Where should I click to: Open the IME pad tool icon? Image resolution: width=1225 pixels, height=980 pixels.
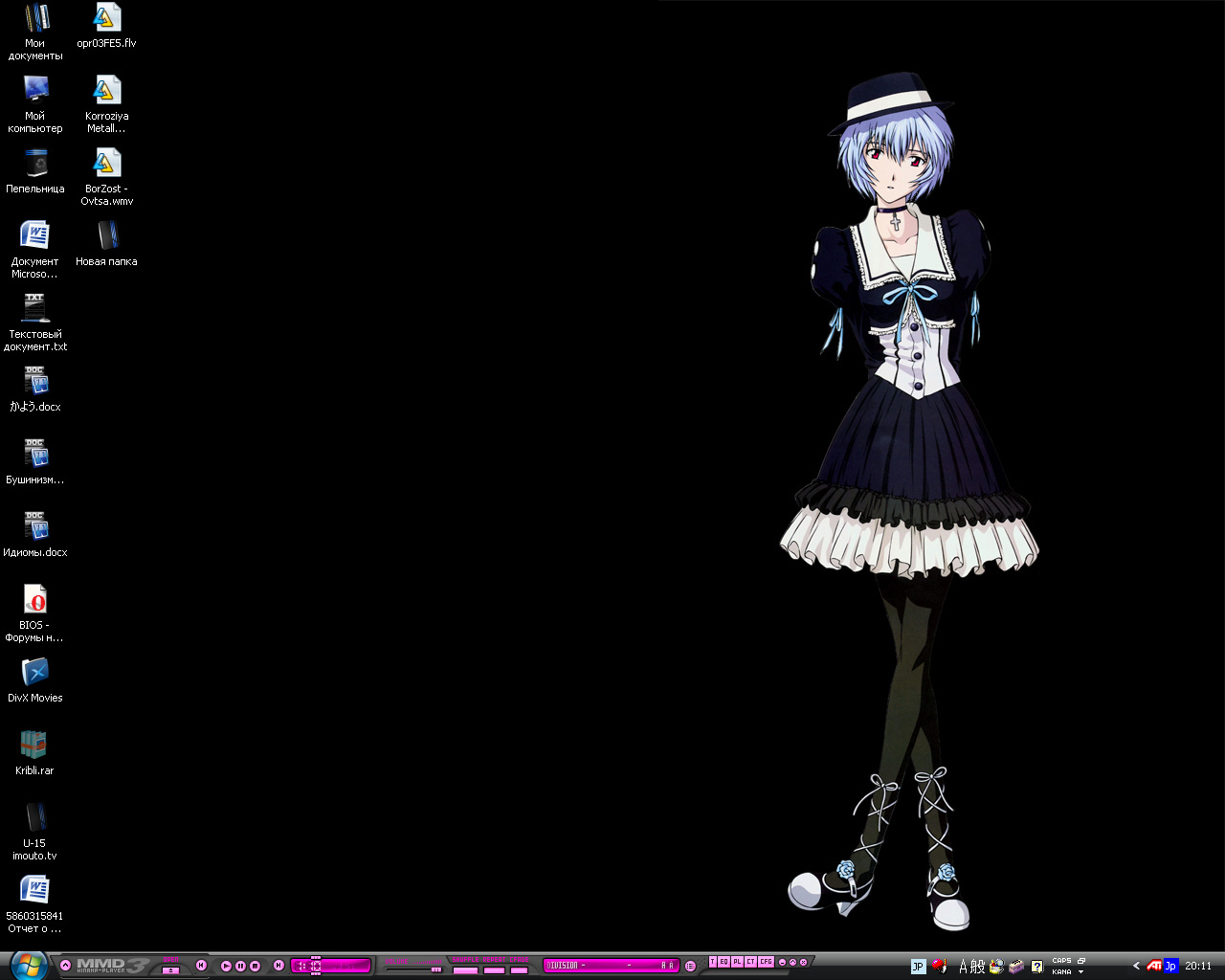click(997, 967)
